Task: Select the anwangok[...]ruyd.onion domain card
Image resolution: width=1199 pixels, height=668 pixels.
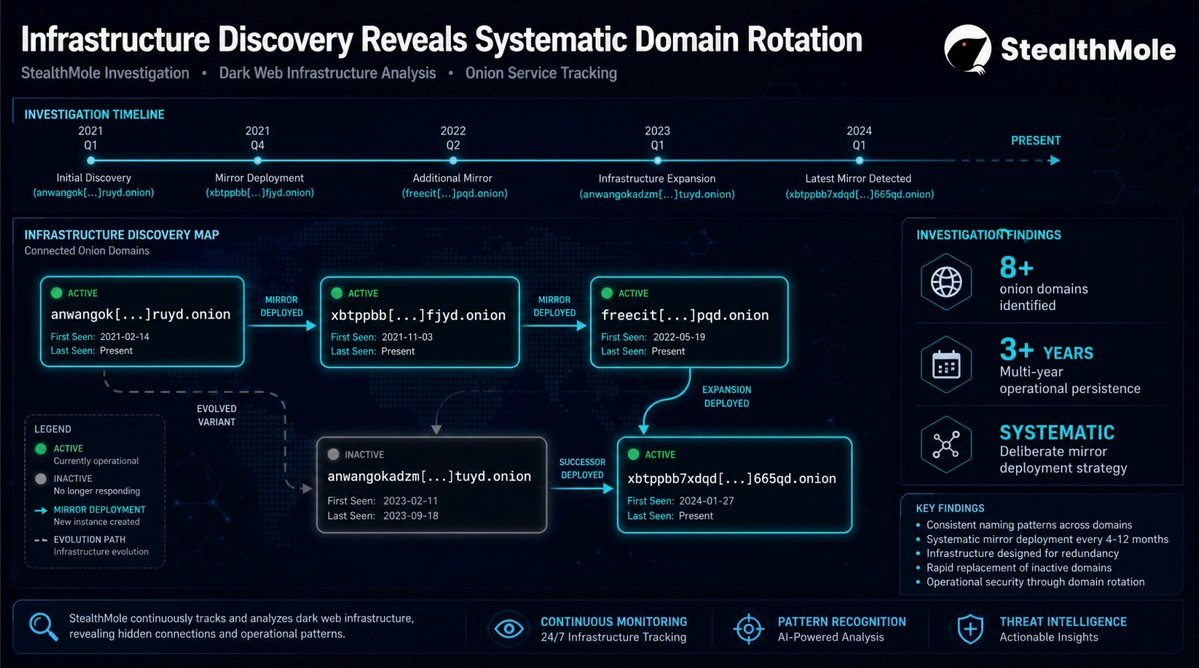Action: tap(142, 322)
